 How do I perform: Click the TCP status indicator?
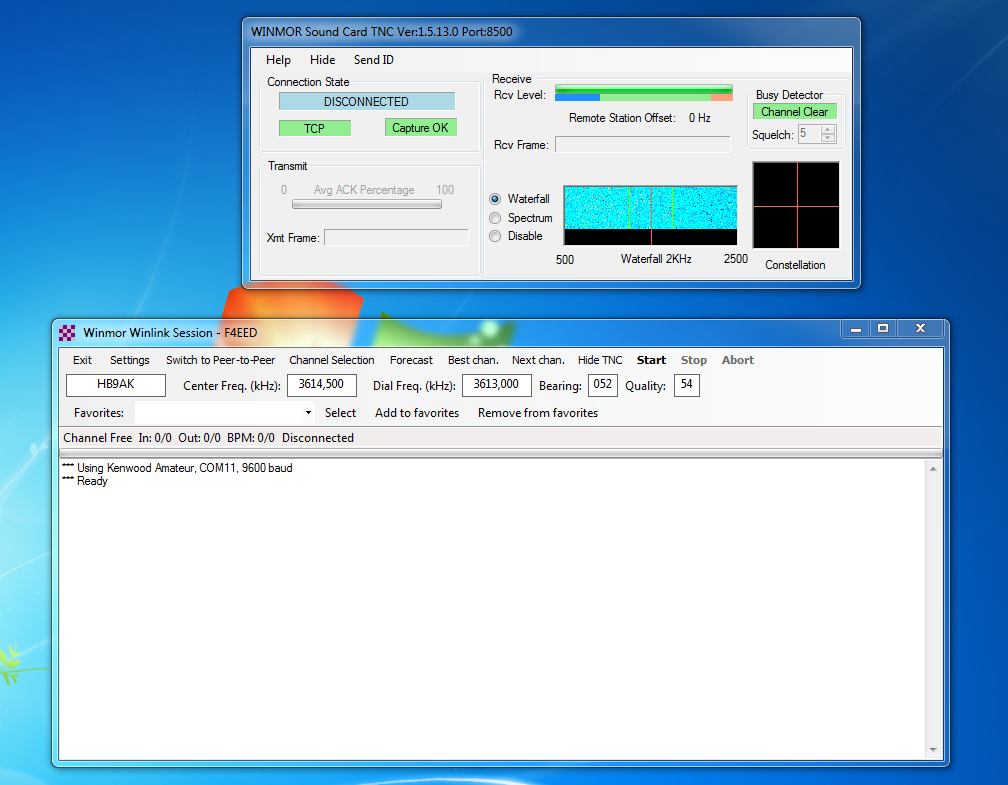click(314, 129)
